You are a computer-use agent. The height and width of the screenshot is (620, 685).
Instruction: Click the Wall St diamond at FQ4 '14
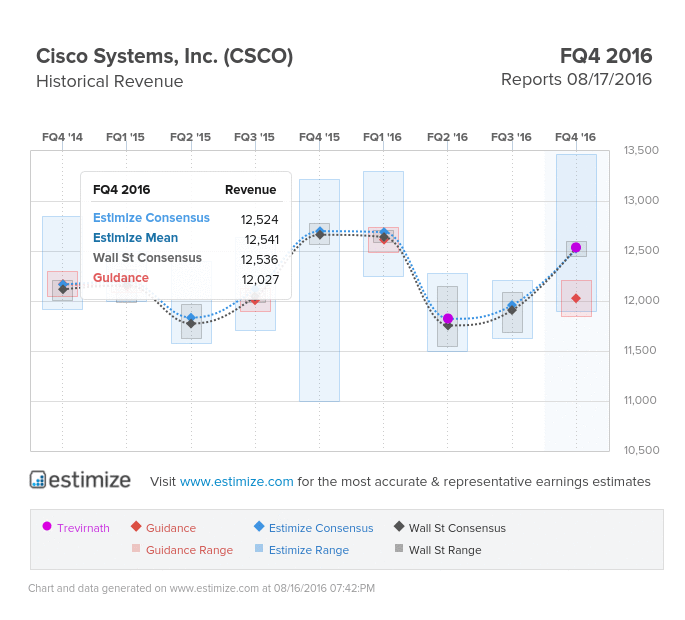[63, 289]
